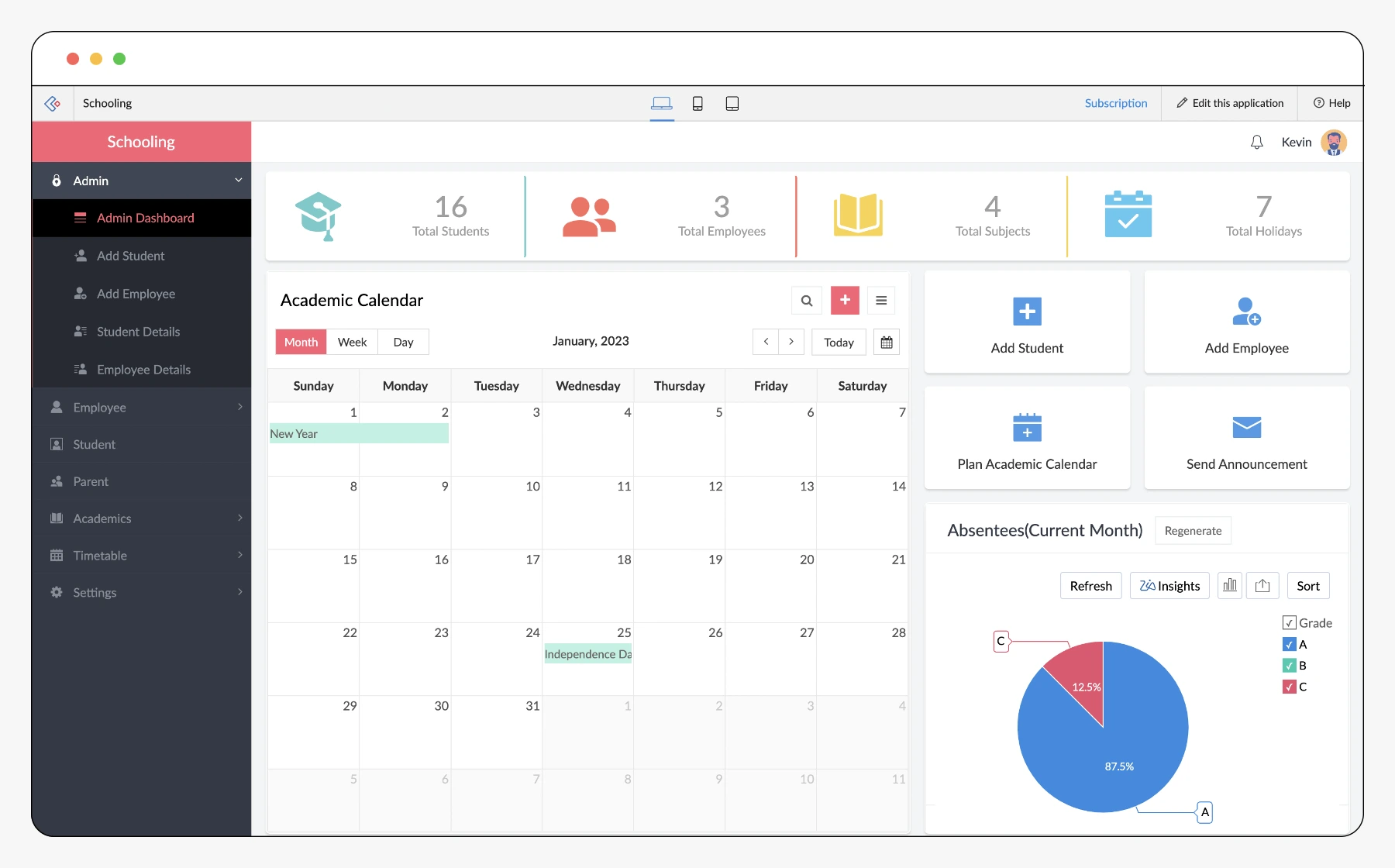Uncheck the Grade checkbox in the legend
Viewport: 1395px width, 868px height.
pyautogui.click(x=1289, y=622)
